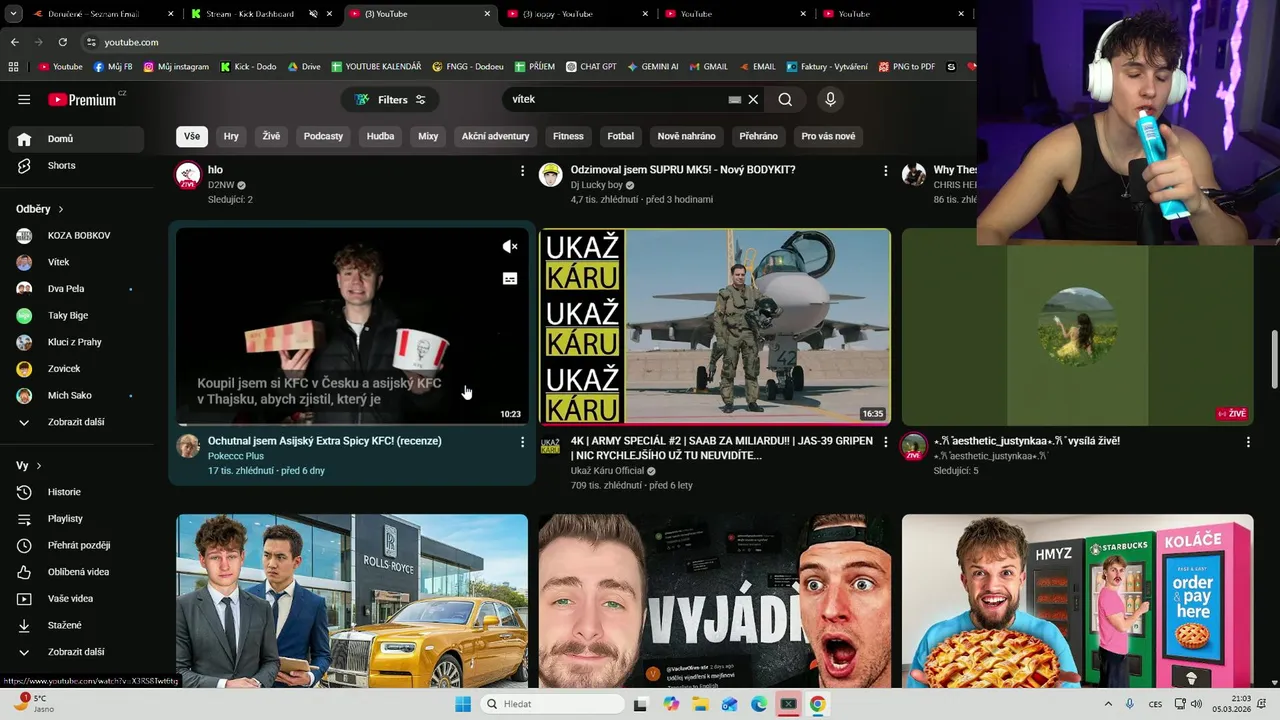This screenshot has width=1280, height=720.
Task: Open more options for the 'hlo' live video
Action: tap(522, 171)
